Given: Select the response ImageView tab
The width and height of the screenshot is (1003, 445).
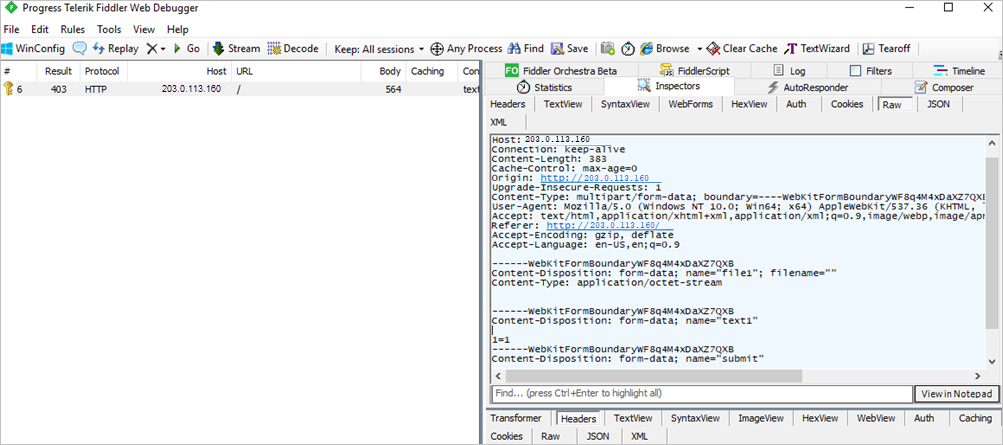Looking at the screenshot, I should [761, 418].
